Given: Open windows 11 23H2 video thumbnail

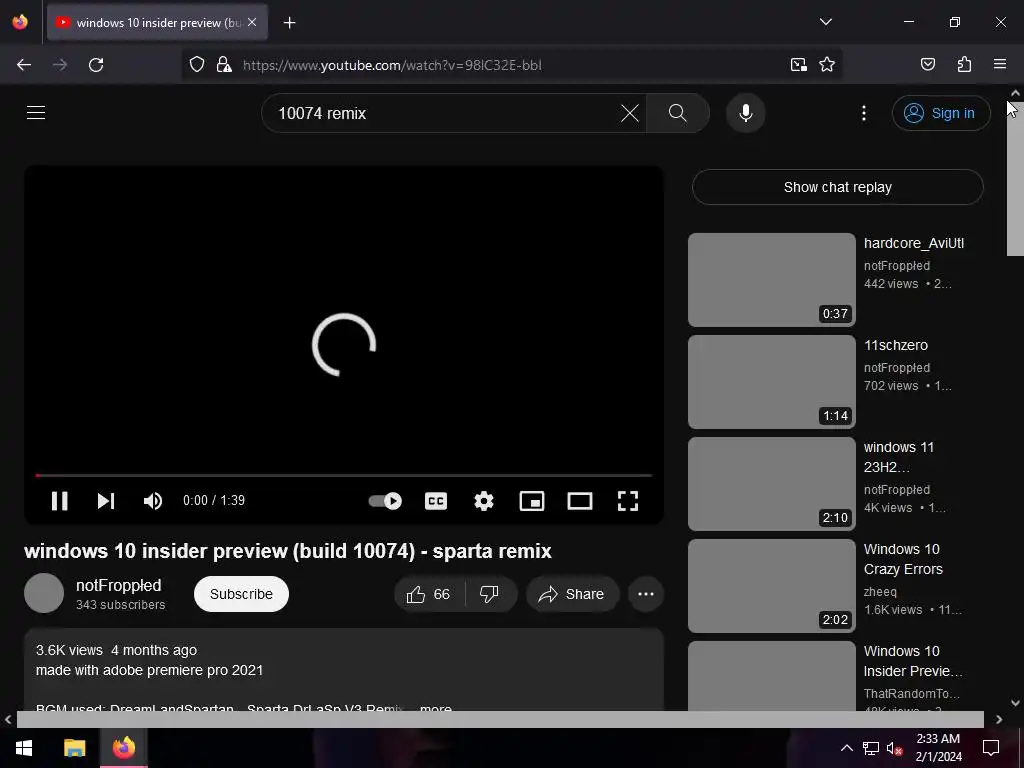Looking at the screenshot, I should coord(771,483).
